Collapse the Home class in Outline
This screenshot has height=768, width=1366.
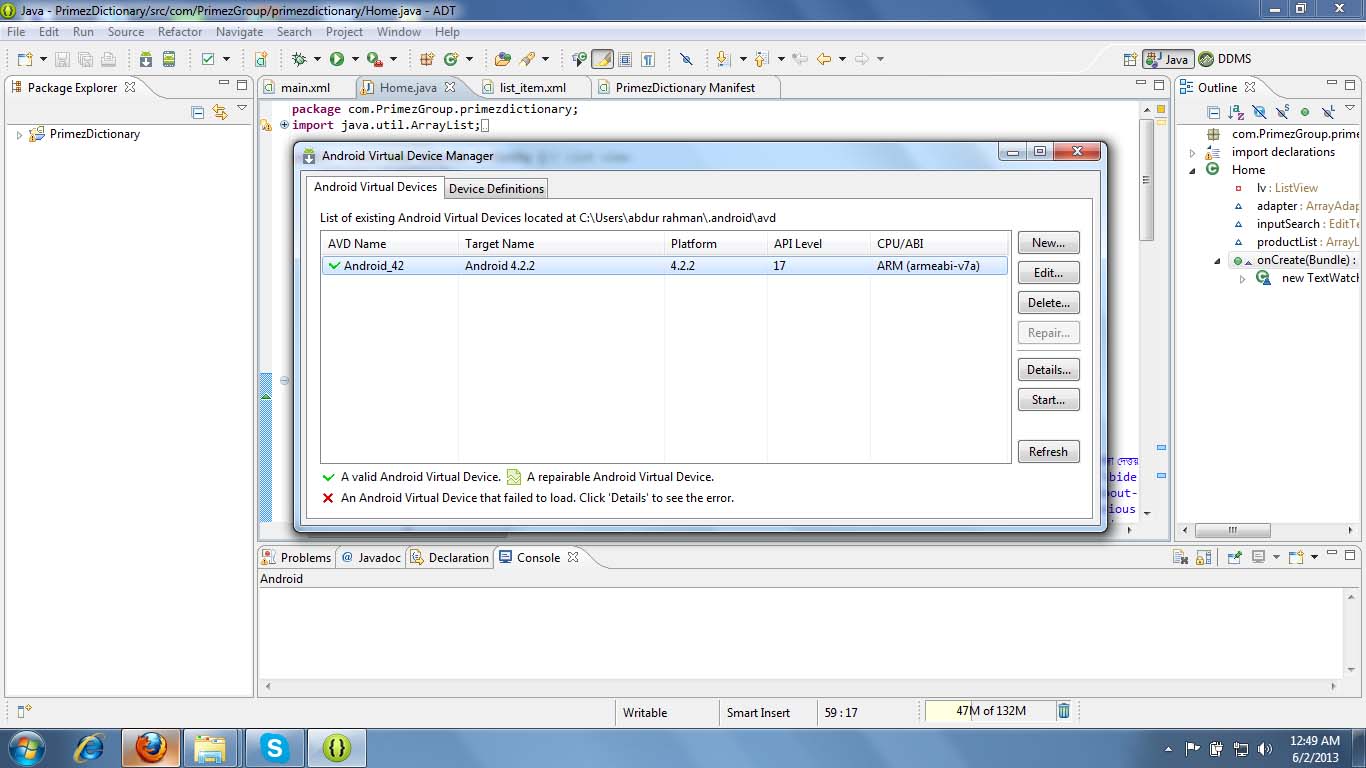(1192, 170)
